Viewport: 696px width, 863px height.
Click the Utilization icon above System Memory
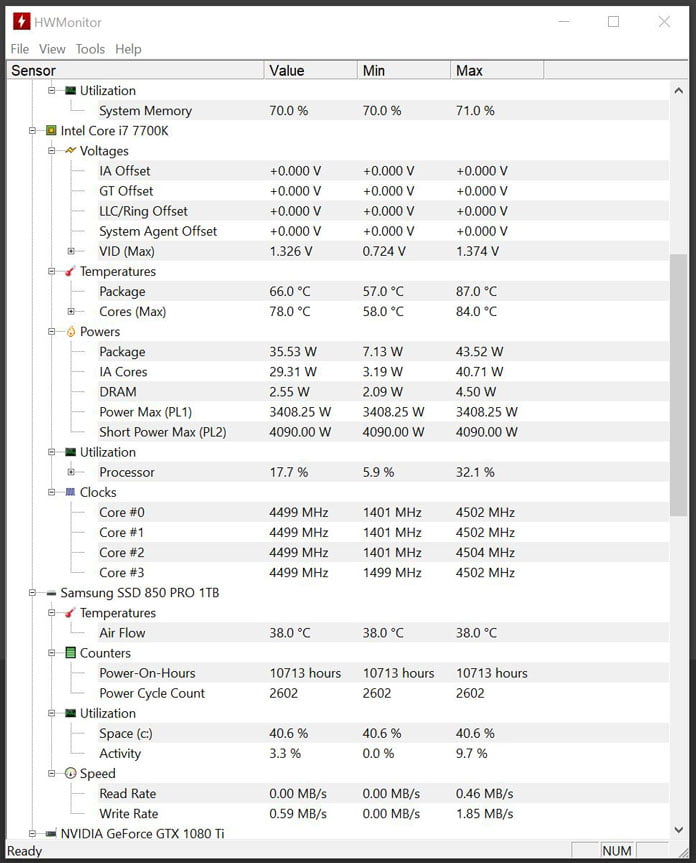70,90
